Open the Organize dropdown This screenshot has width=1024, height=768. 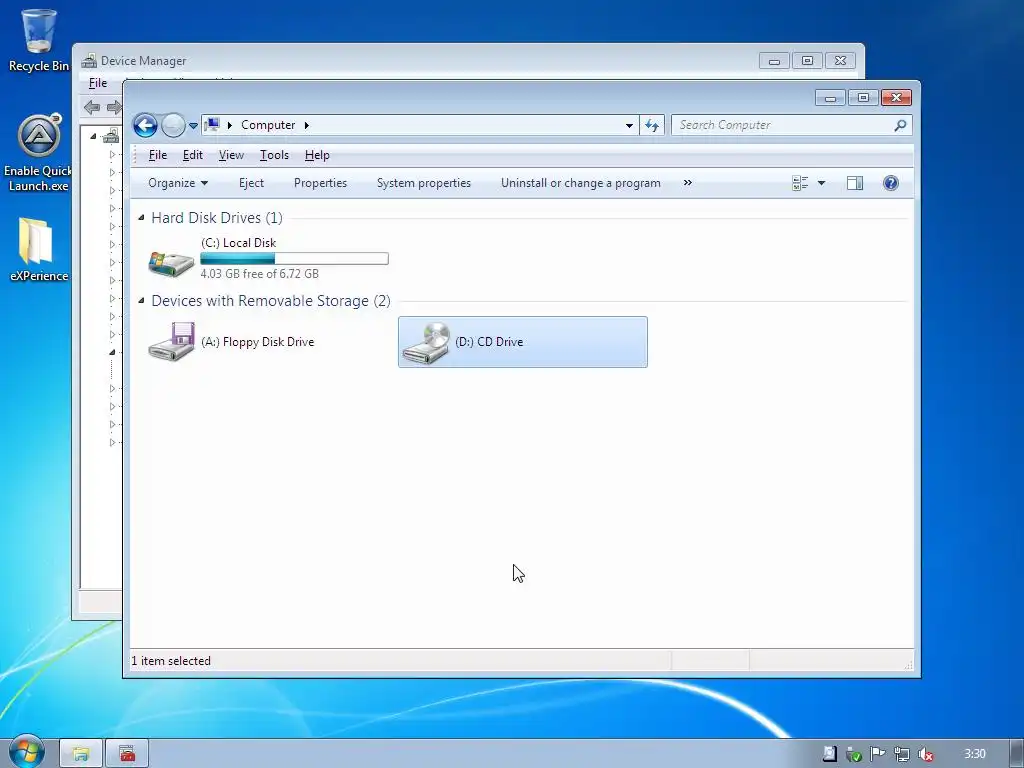178,183
